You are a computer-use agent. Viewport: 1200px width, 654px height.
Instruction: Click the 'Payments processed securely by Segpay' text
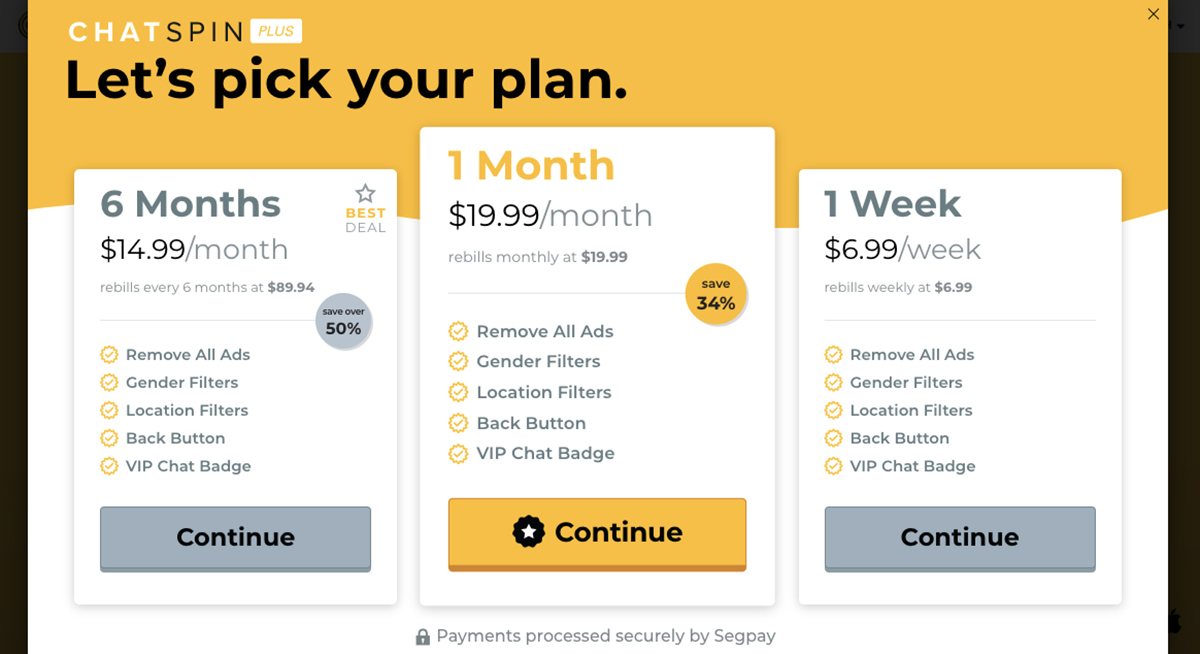pyautogui.click(x=605, y=636)
